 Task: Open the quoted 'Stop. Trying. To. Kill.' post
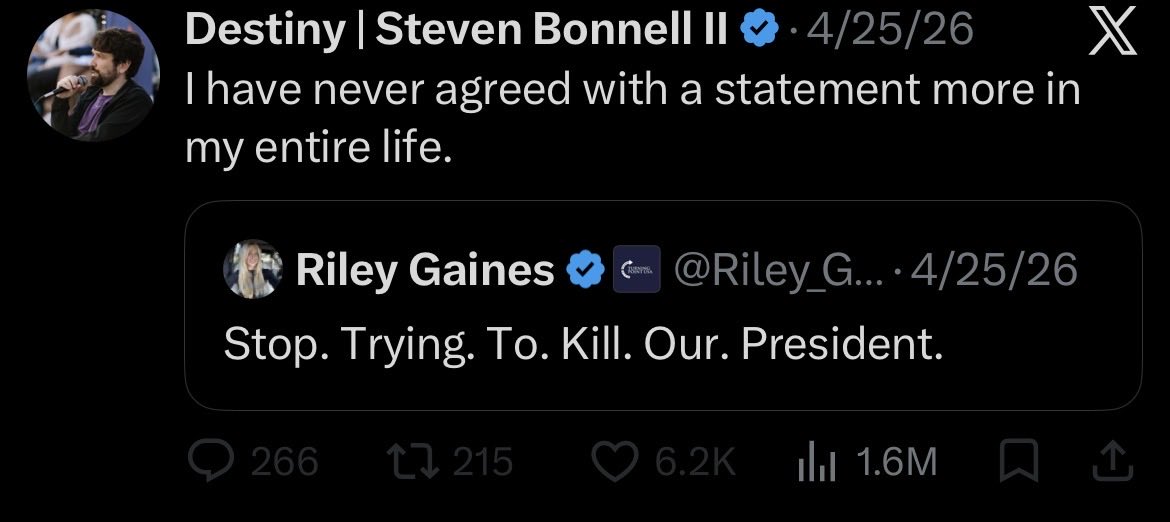[663, 305]
